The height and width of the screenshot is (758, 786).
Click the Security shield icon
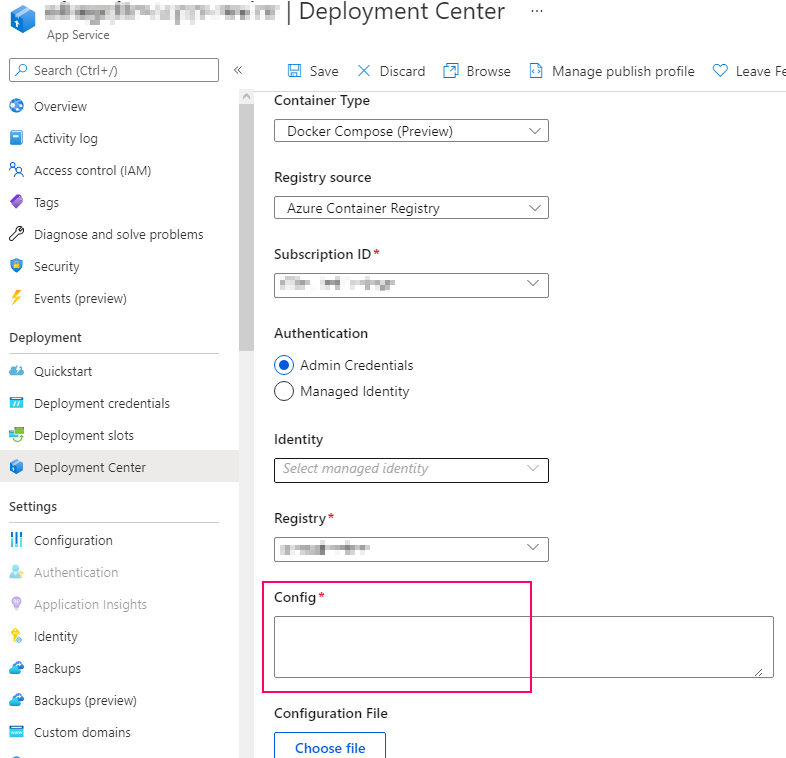[x=17, y=266]
